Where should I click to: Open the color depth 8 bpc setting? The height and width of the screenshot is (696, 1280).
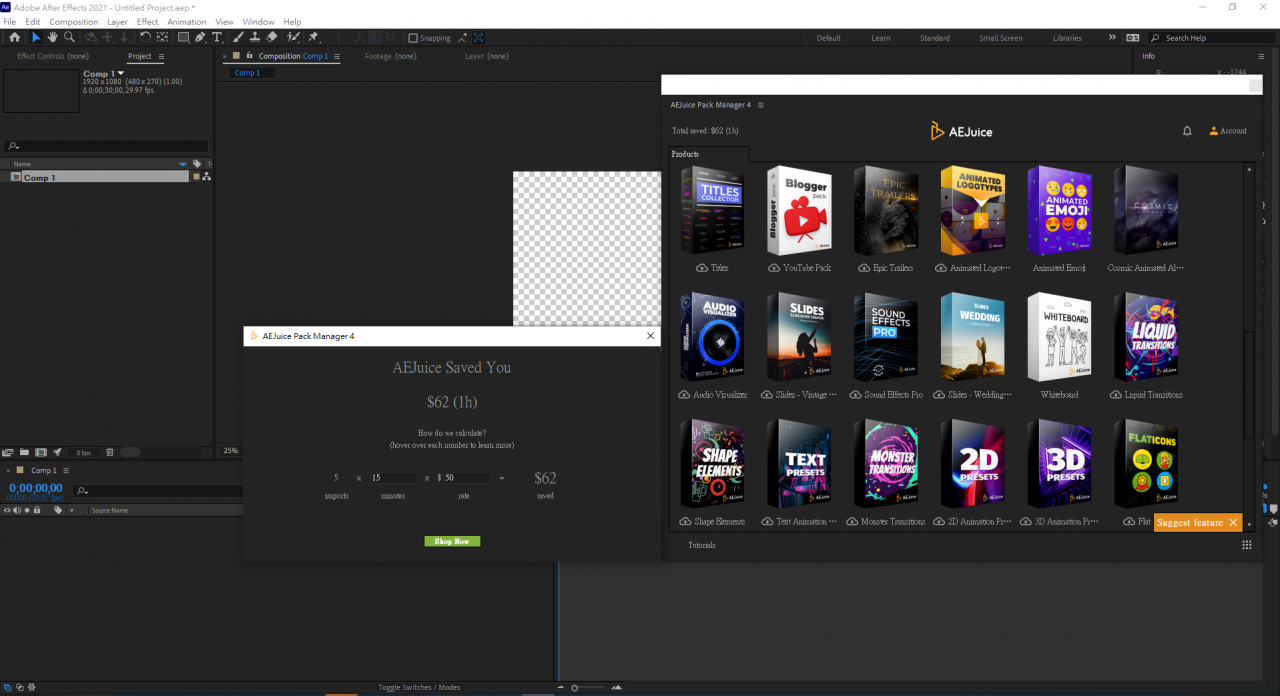[84, 452]
